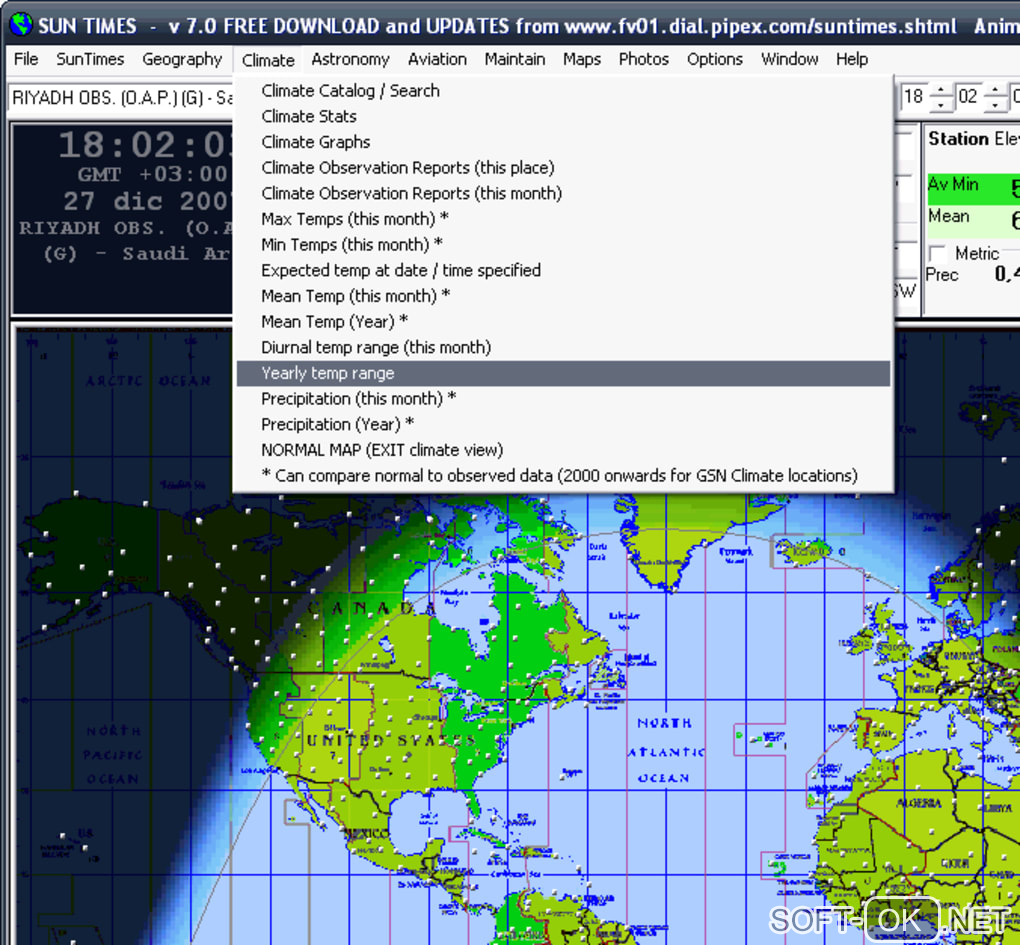The image size is (1020, 945).
Task: Choose Precipitation (Year)
Action: coord(563,424)
